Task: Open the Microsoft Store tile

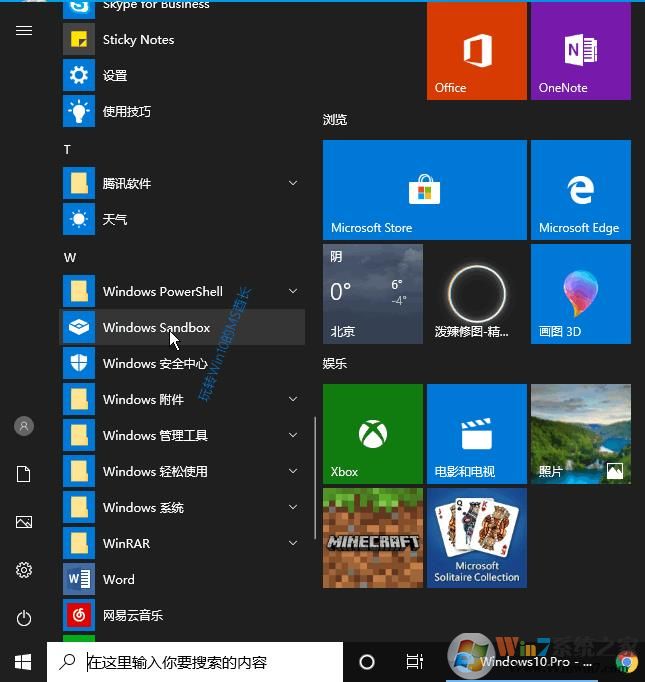Action: coord(424,190)
